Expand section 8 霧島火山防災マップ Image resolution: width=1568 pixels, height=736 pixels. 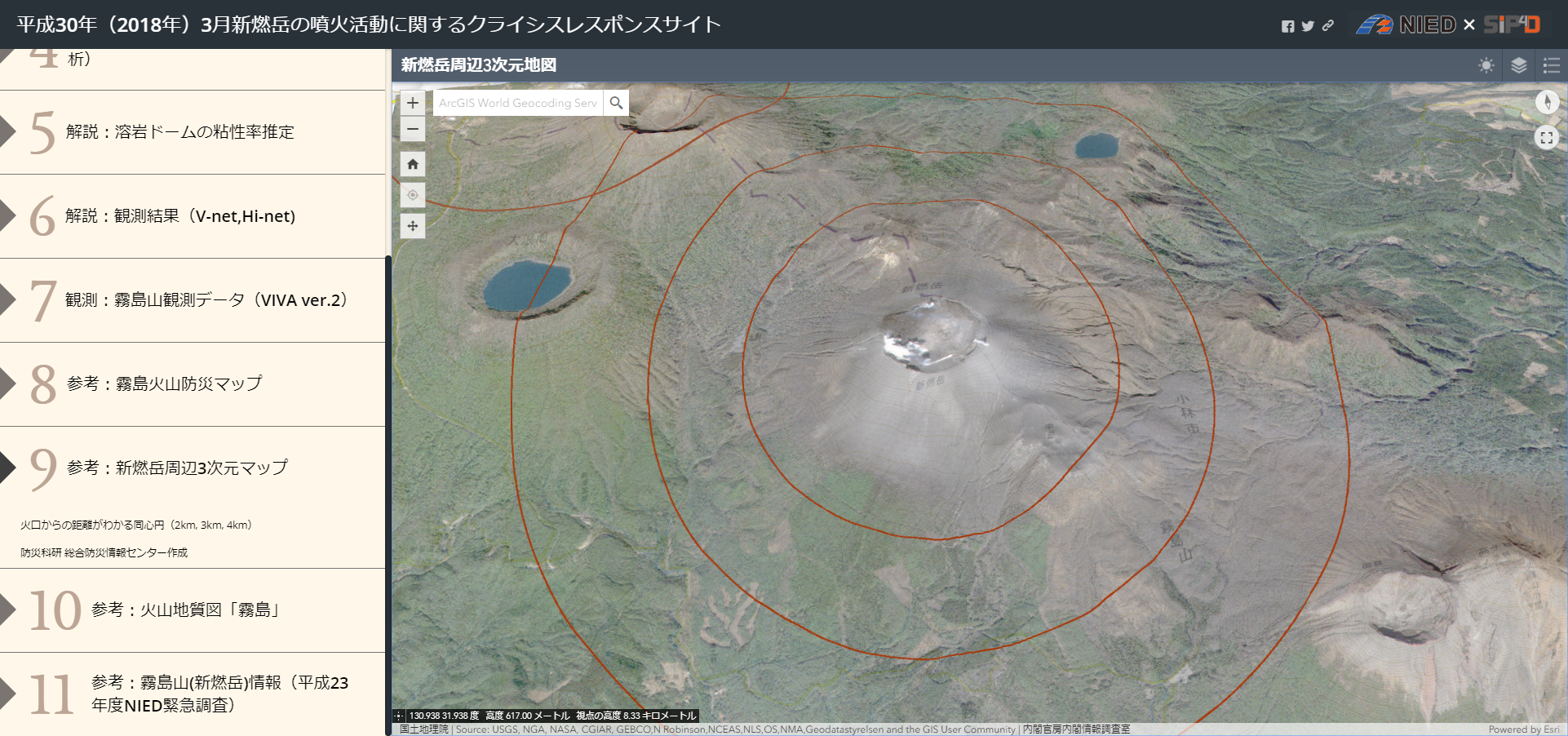pos(164,384)
